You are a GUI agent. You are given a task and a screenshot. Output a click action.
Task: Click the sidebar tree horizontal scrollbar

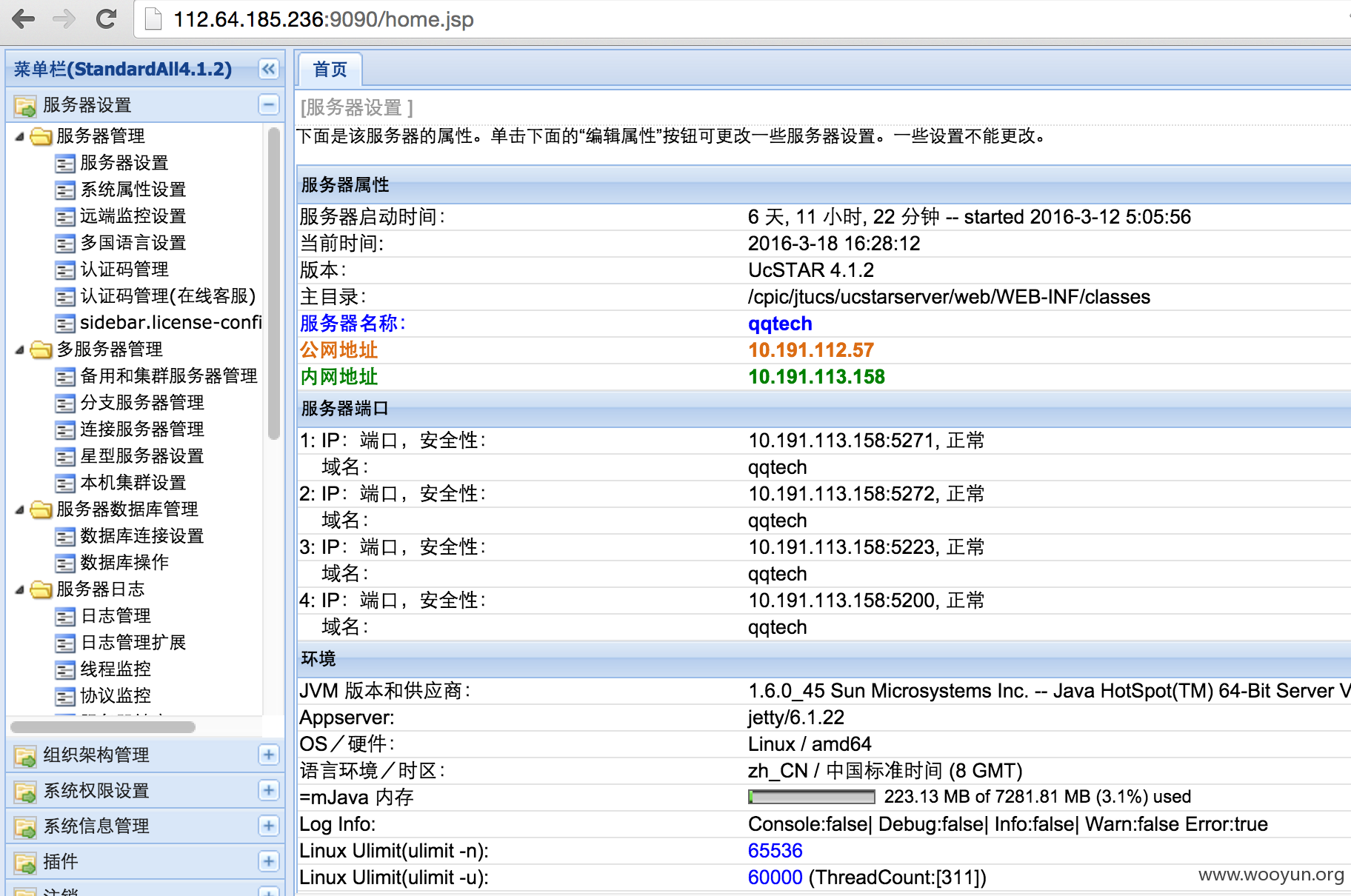(x=103, y=727)
